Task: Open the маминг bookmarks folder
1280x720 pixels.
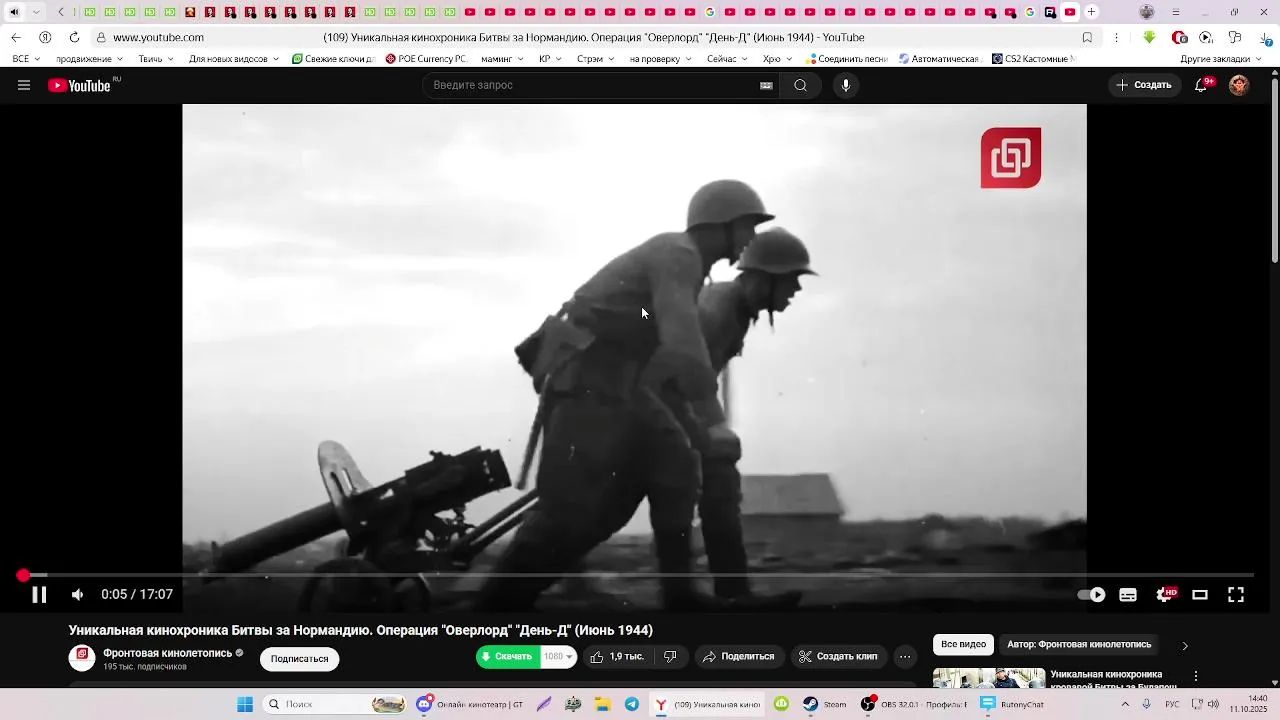Action: [502, 59]
